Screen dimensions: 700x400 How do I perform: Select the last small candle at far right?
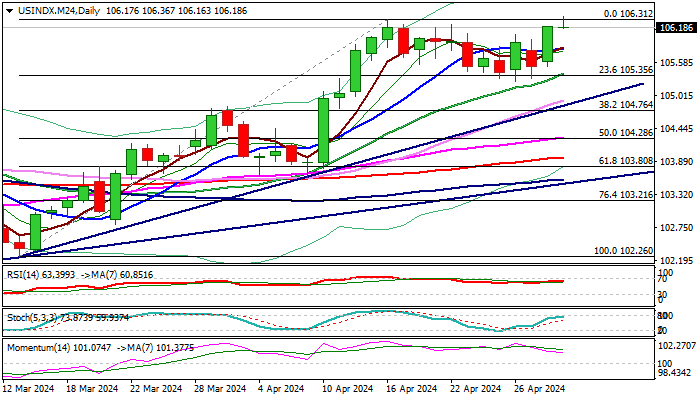point(565,22)
